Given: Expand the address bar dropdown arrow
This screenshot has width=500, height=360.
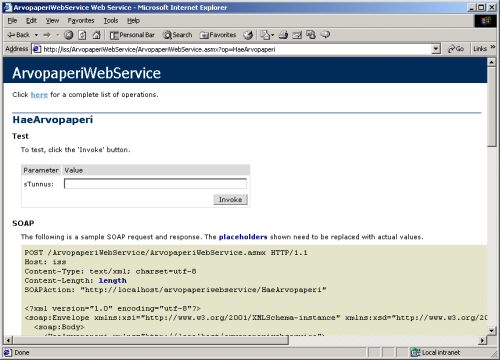Looking at the screenshot, I should pyautogui.click(x=436, y=49).
